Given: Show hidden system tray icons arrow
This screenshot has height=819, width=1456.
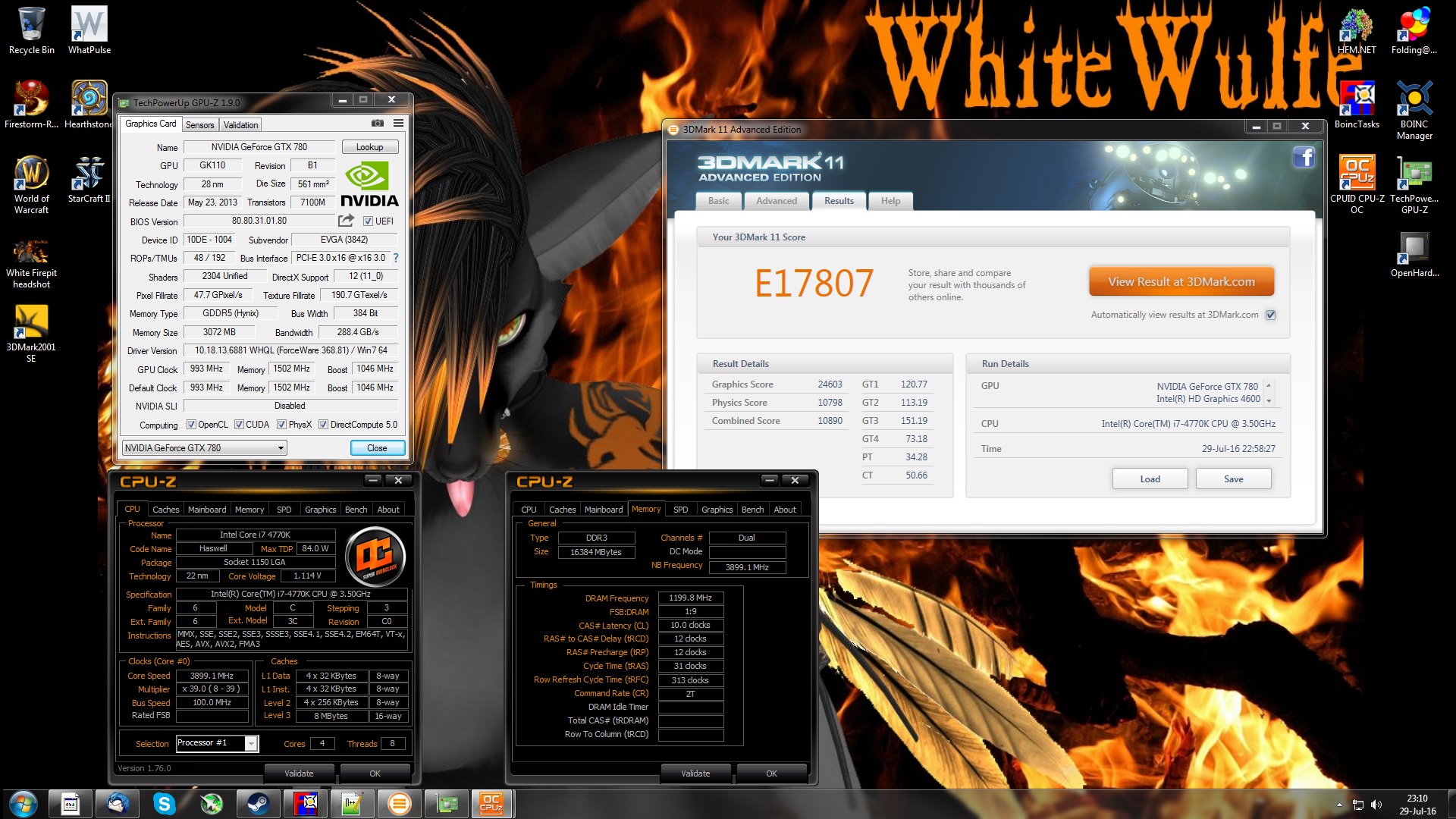Looking at the screenshot, I should pyautogui.click(x=1339, y=805).
